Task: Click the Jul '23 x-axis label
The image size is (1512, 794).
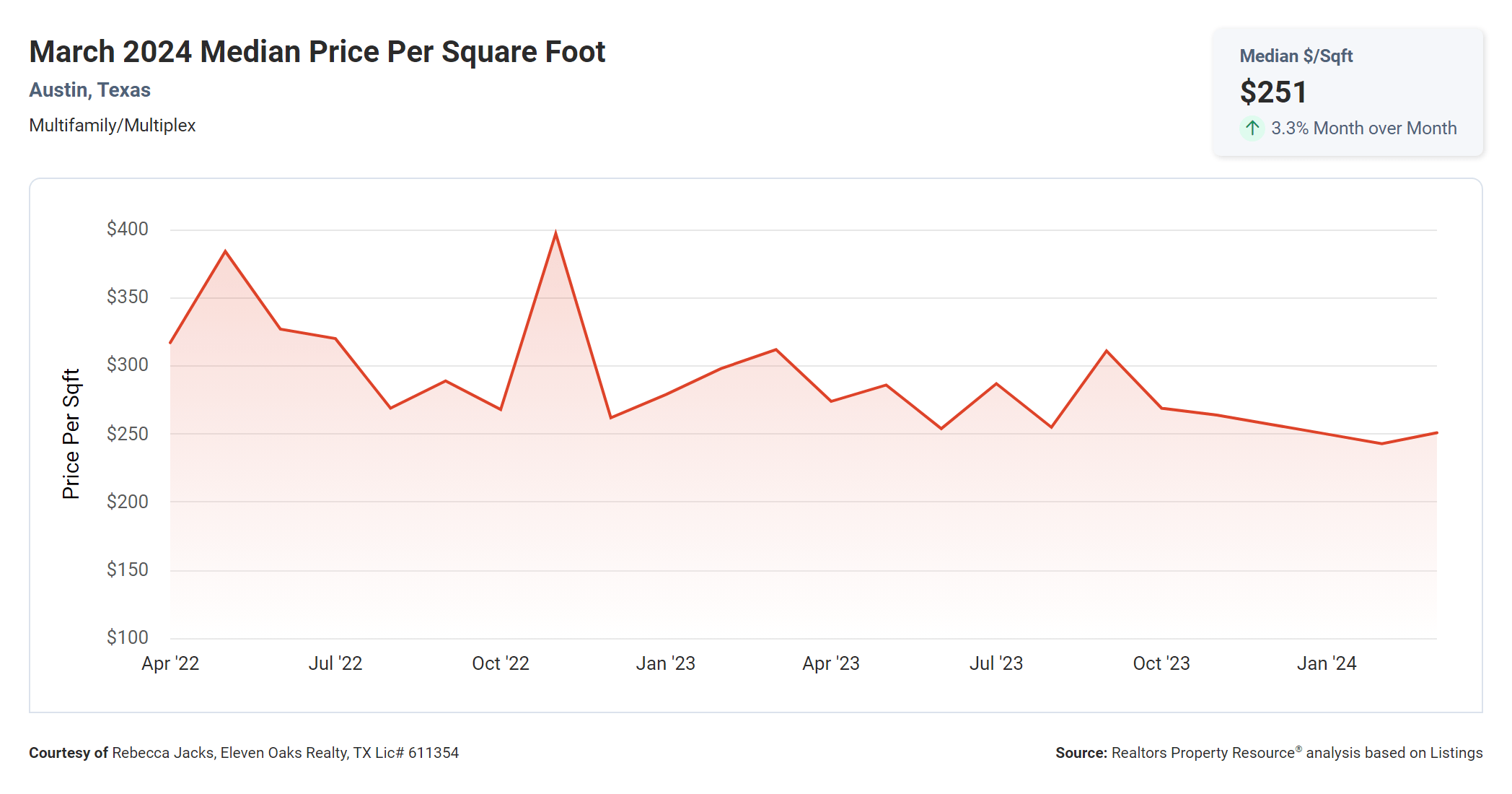Action: 996,663
